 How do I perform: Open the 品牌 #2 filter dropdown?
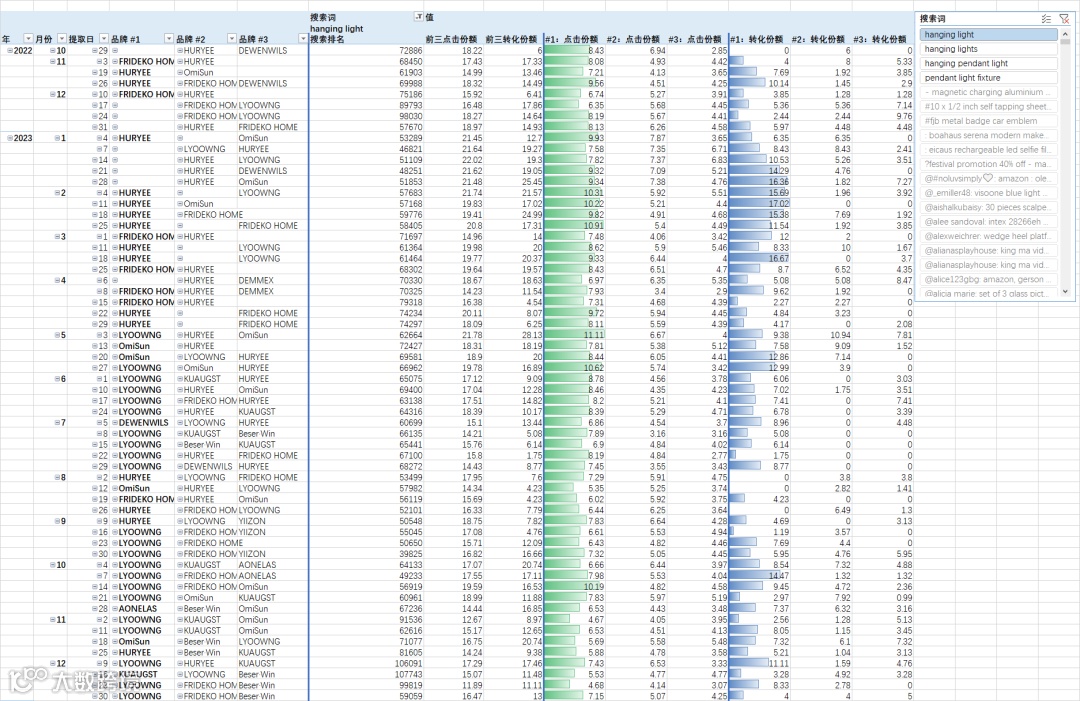(x=232, y=39)
